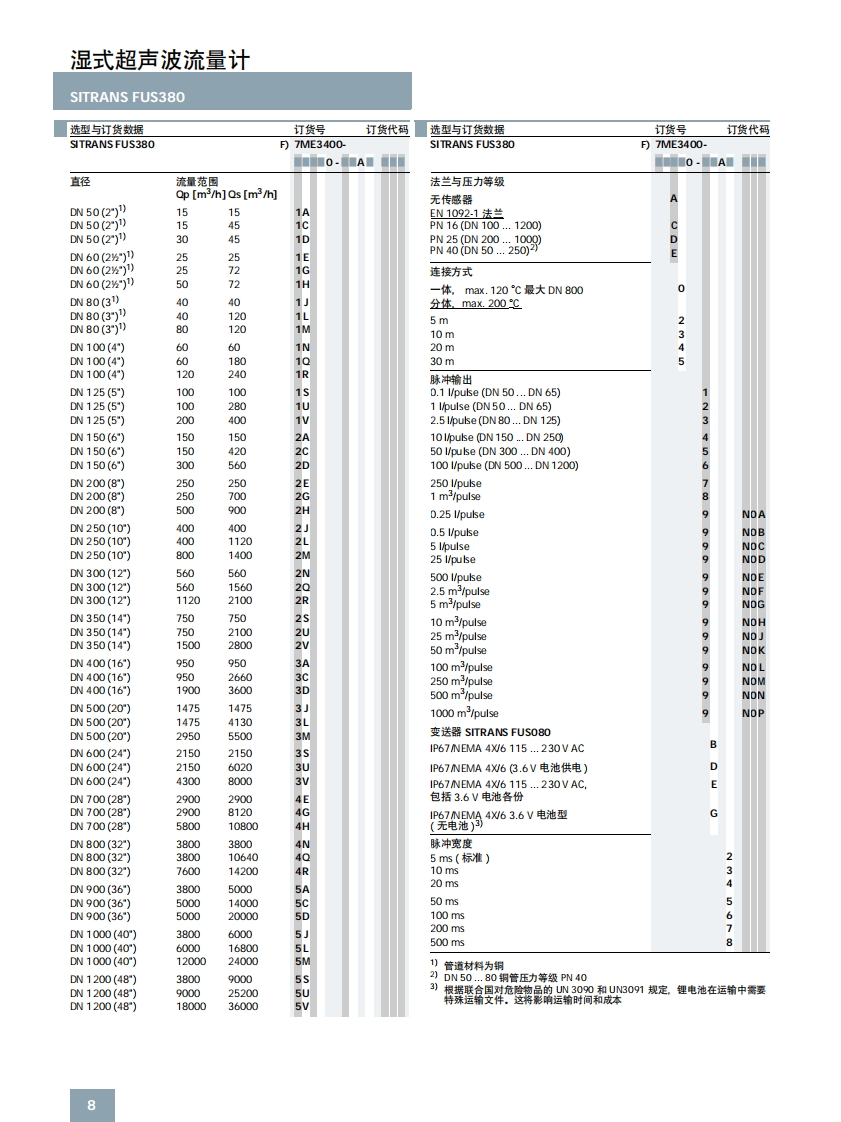Open the underlined EN 1092-1 法兰 text
The image size is (841, 1122).
[466, 213]
